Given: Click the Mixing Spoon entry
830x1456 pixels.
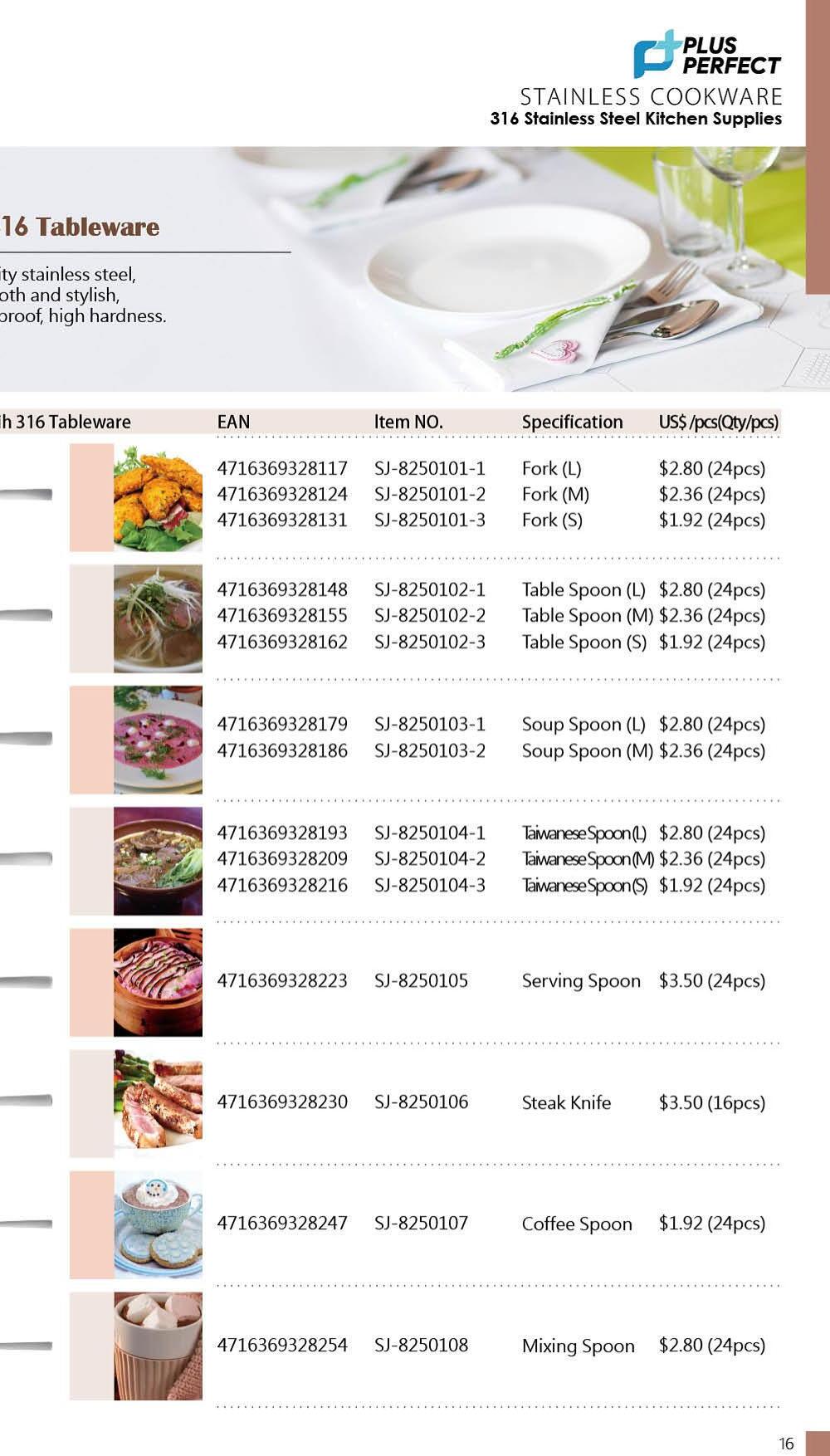Looking at the screenshot, I should (578, 1346).
